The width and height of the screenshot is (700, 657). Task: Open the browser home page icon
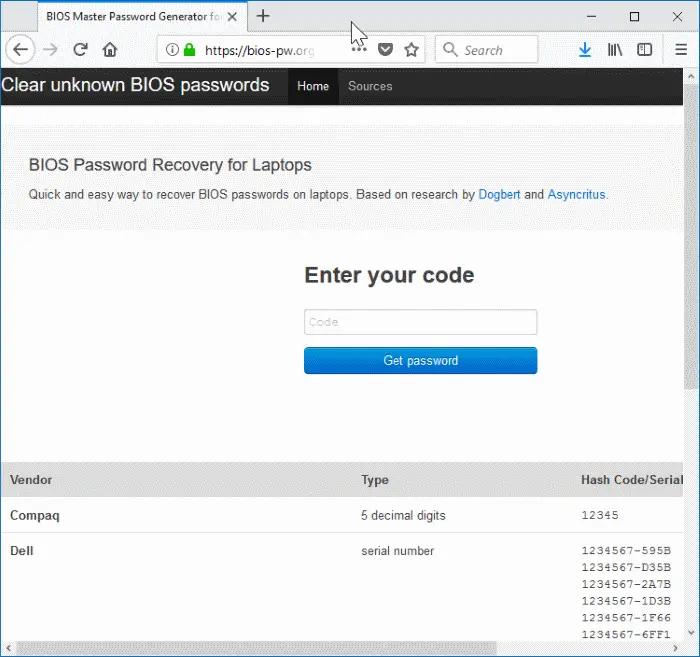(x=110, y=50)
